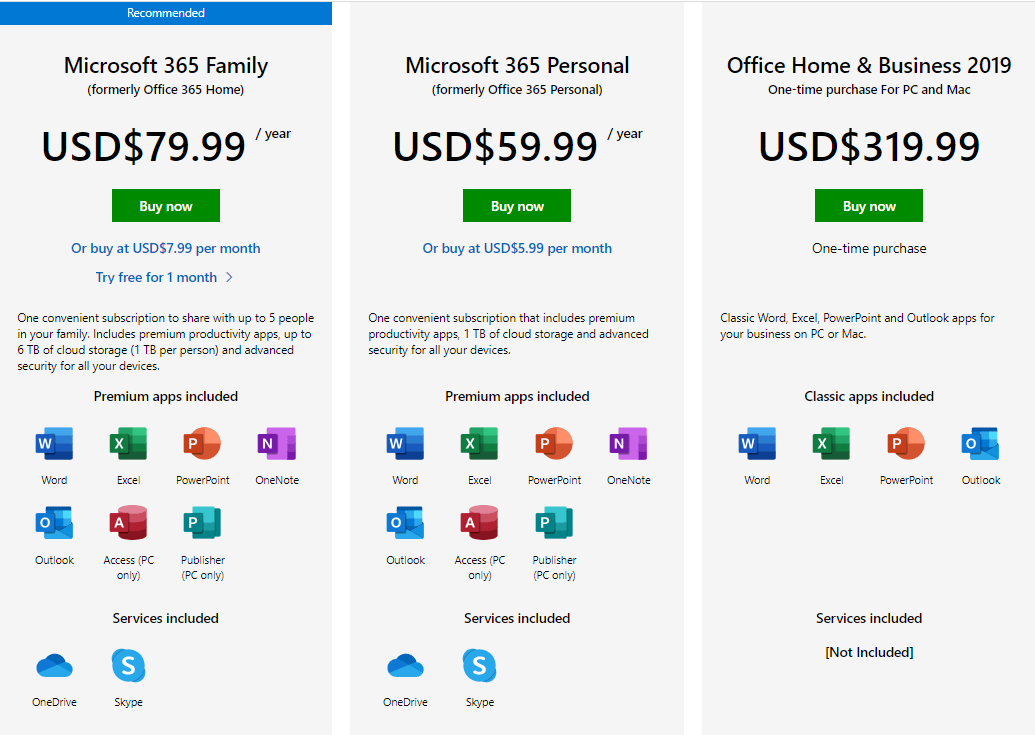Select the Word icon under Office Home & Business 2019

click(x=757, y=443)
